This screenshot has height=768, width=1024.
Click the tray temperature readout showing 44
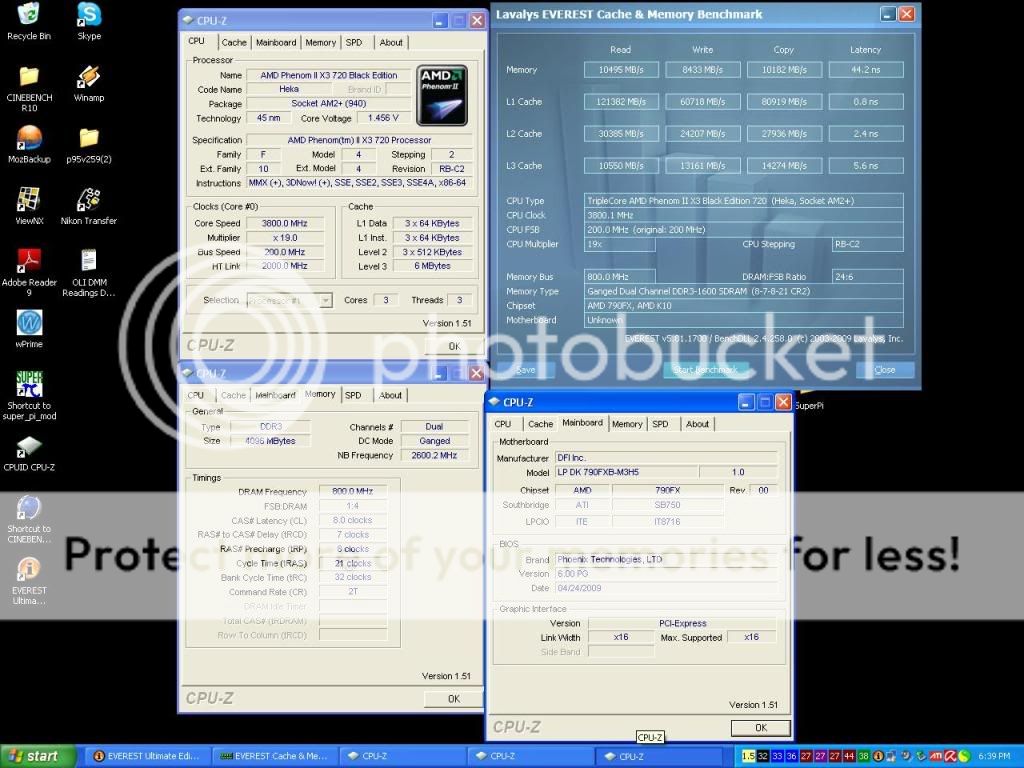pos(848,756)
